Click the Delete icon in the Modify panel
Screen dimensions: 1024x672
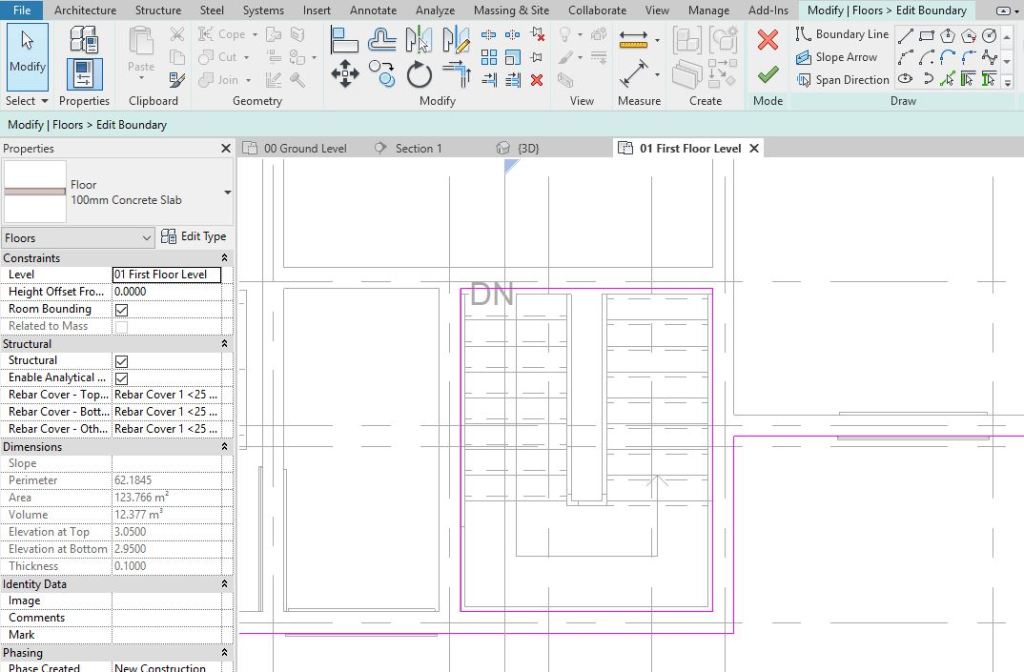[536, 80]
